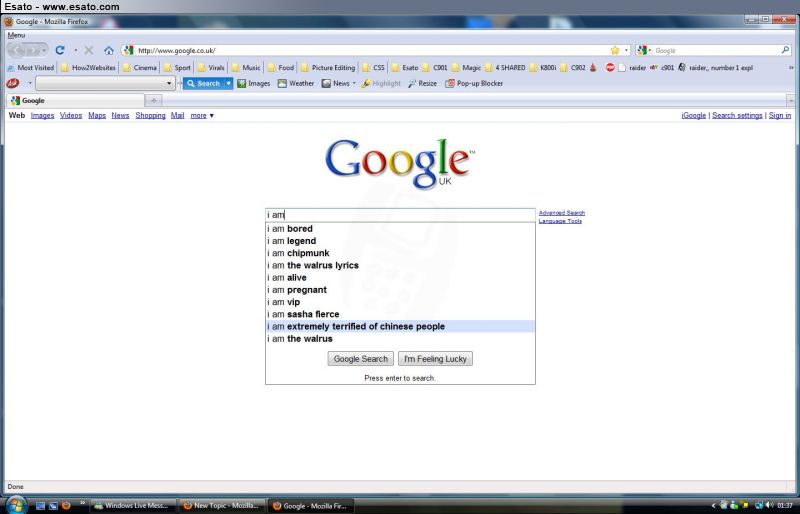Click the Highlight tool in the Ask toolbar
This screenshot has height=514, width=800.
[x=381, y=83]
